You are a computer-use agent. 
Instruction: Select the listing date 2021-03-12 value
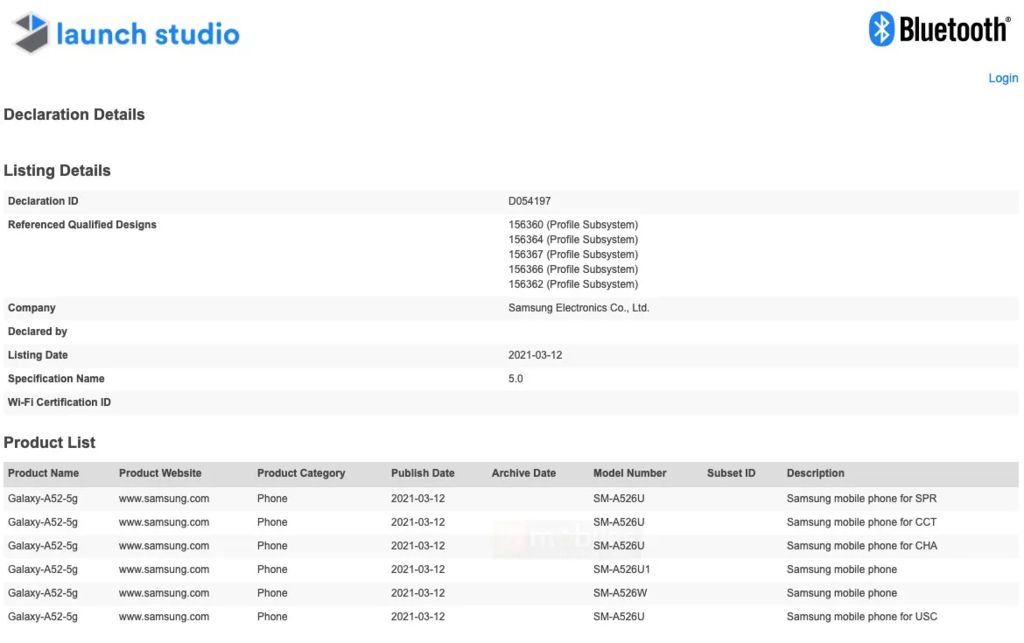535,355
